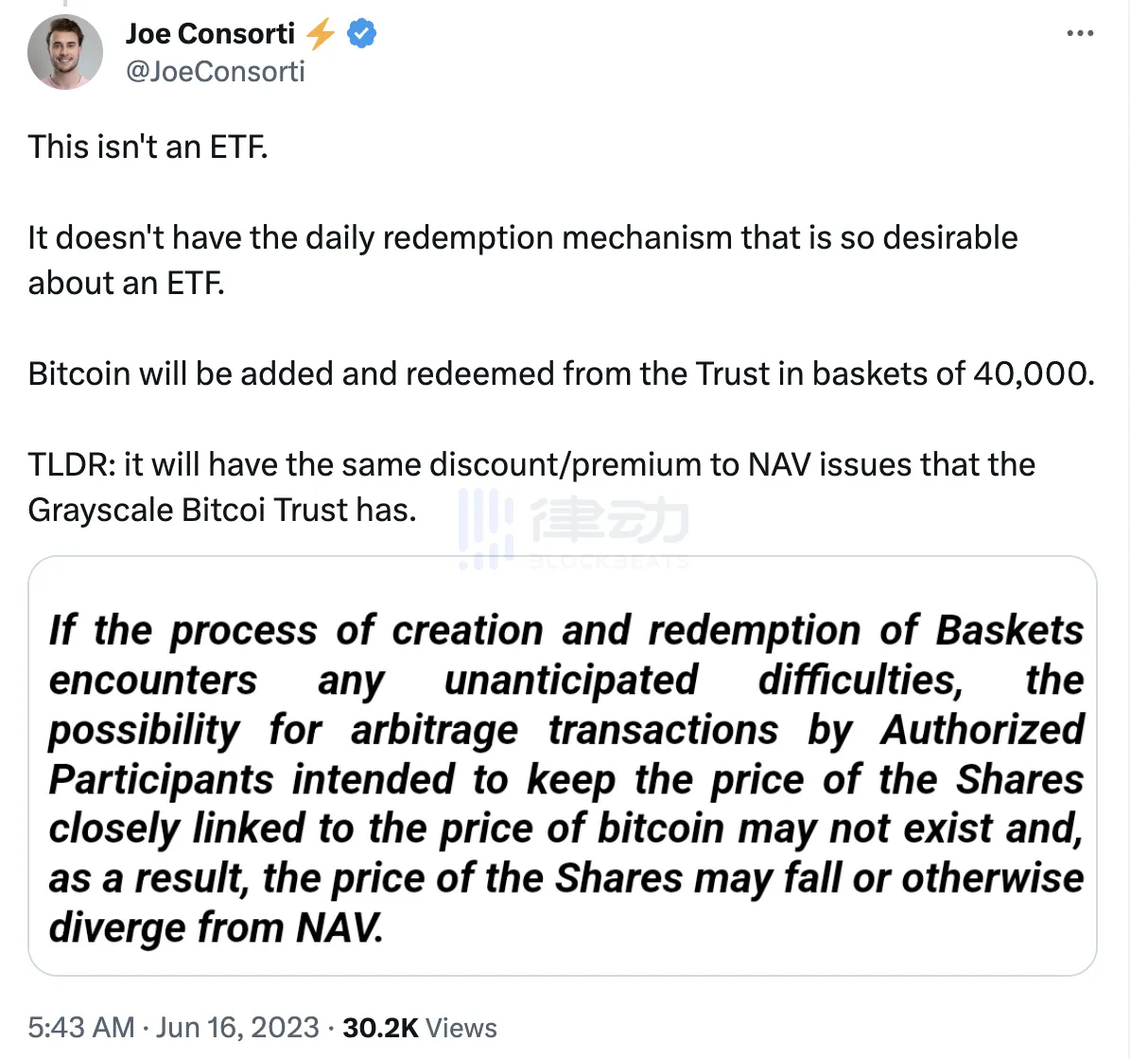Image resolution: width=1148 pixels, height=1059 pixels.
Task: Click "Grayscale Bitcoi Trust has." text line
Action: click(x=222, y=511)
